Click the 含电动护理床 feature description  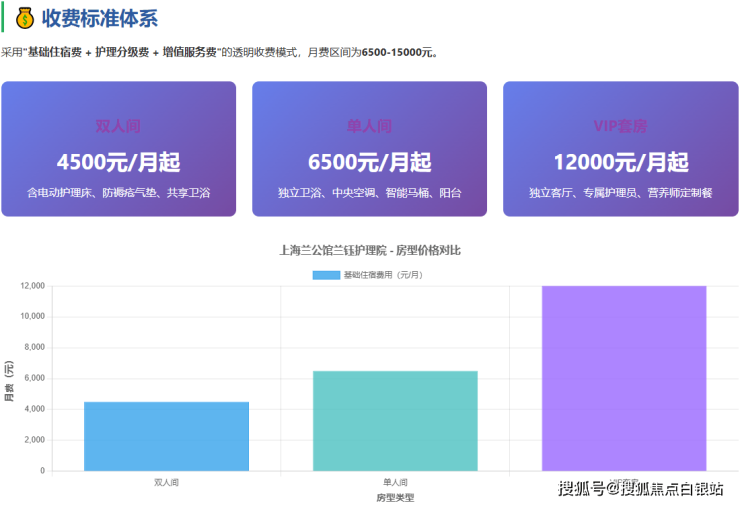[118, 193]
